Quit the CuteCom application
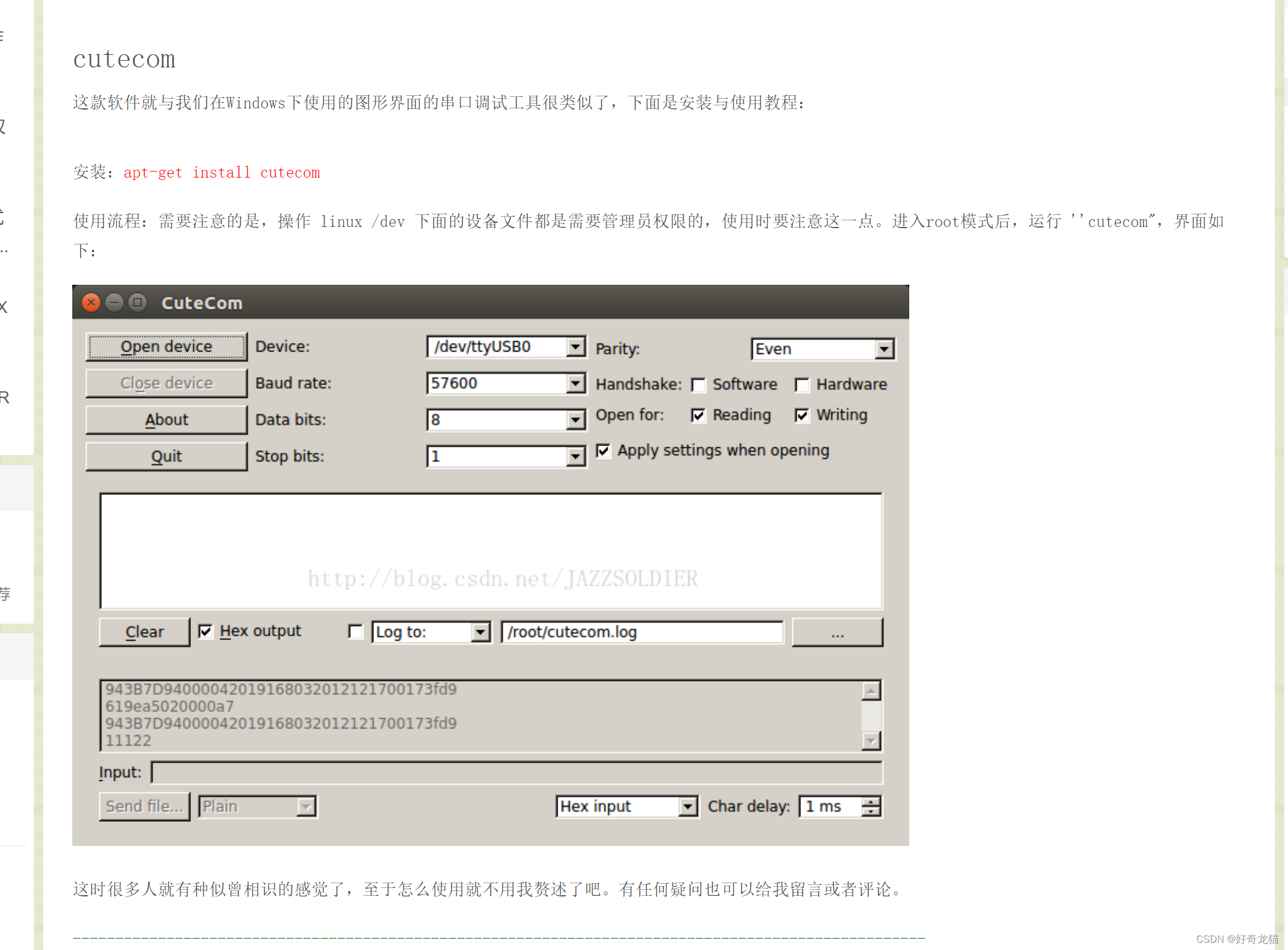The image size is (1288, 950). pyautogui.click(x=166, y=456)
